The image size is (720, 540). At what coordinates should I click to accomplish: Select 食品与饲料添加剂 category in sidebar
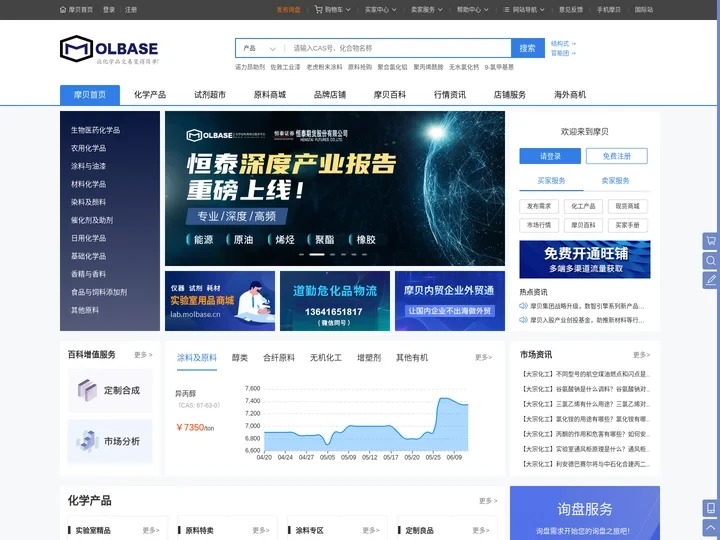pyautogui.click(x=99, y=292)
